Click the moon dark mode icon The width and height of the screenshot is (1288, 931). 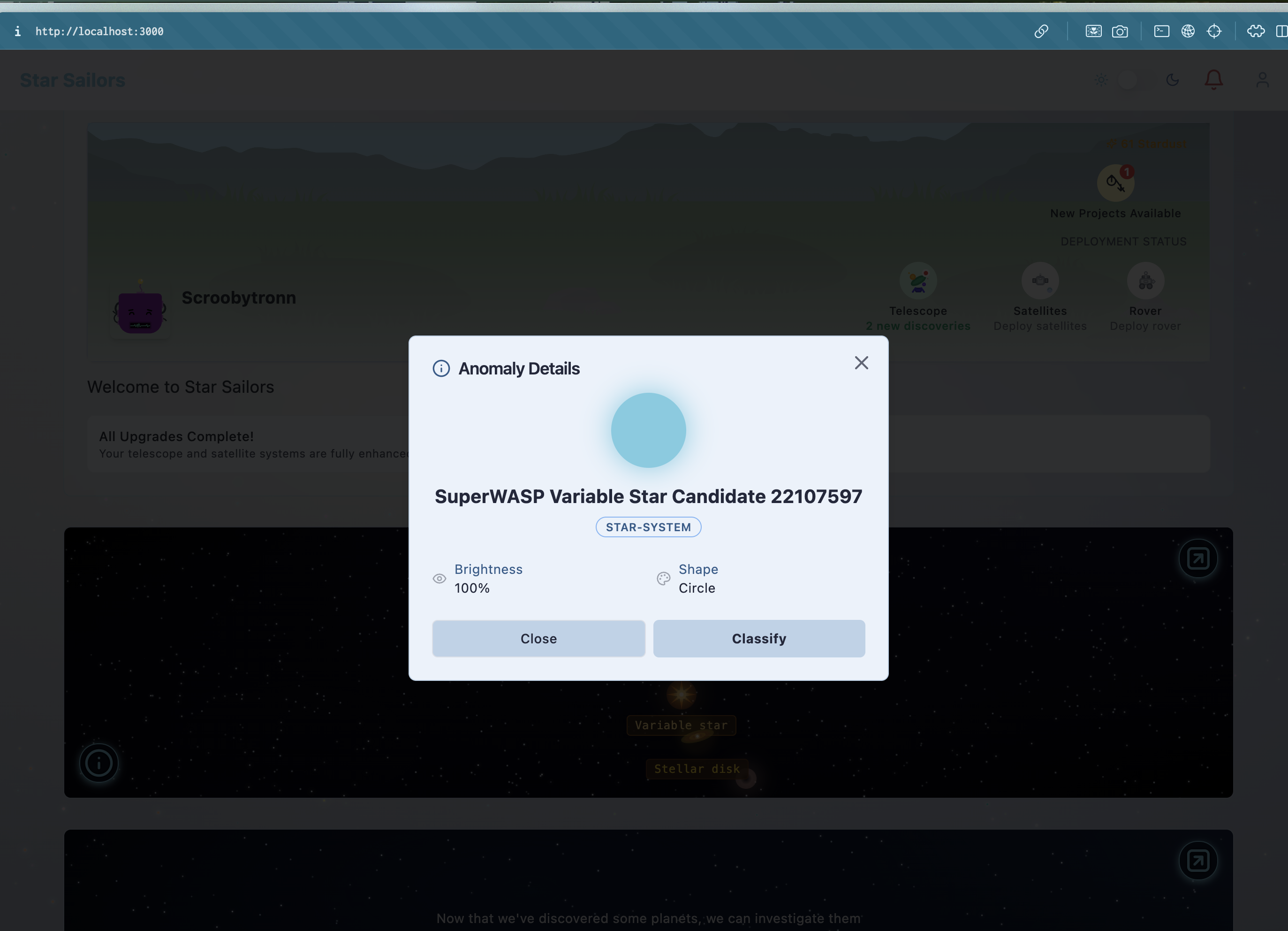1172,80
